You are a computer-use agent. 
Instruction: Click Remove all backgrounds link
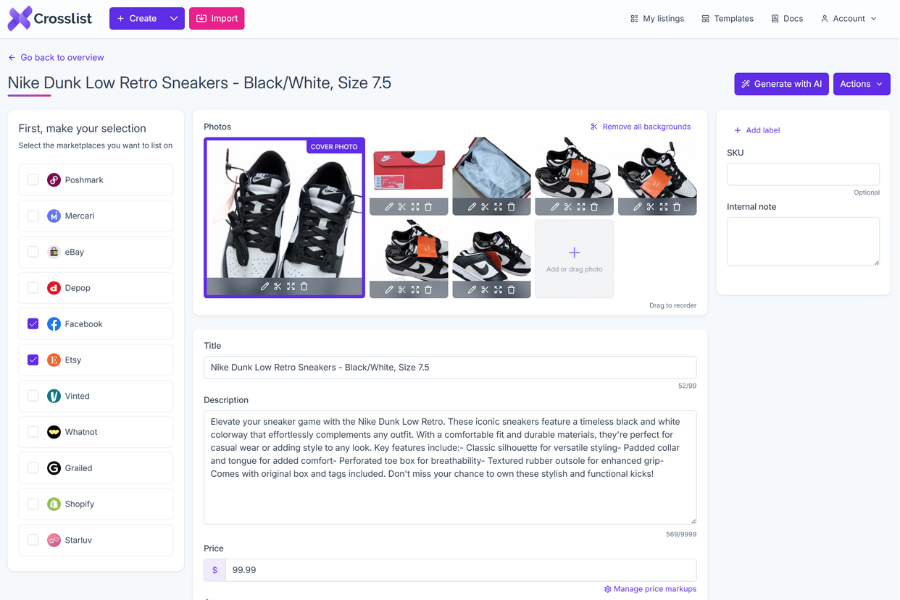coord(641,127)
